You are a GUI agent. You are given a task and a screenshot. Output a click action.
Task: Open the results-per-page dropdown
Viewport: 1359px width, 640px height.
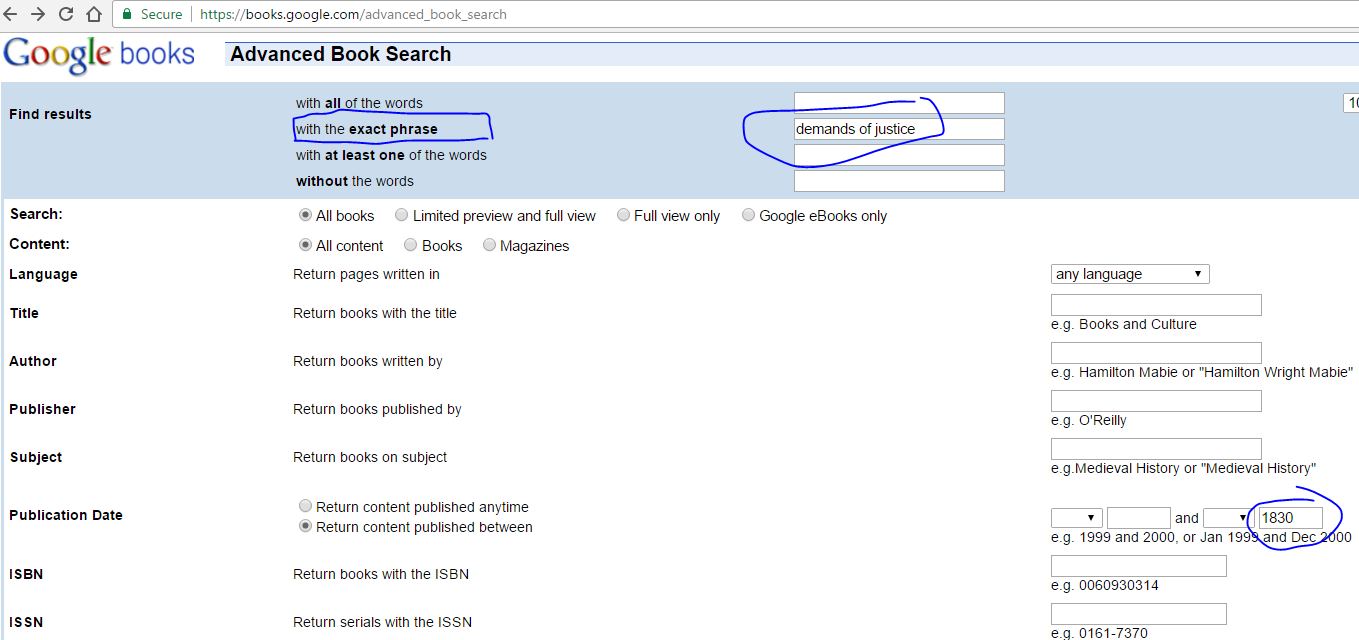1351,103
